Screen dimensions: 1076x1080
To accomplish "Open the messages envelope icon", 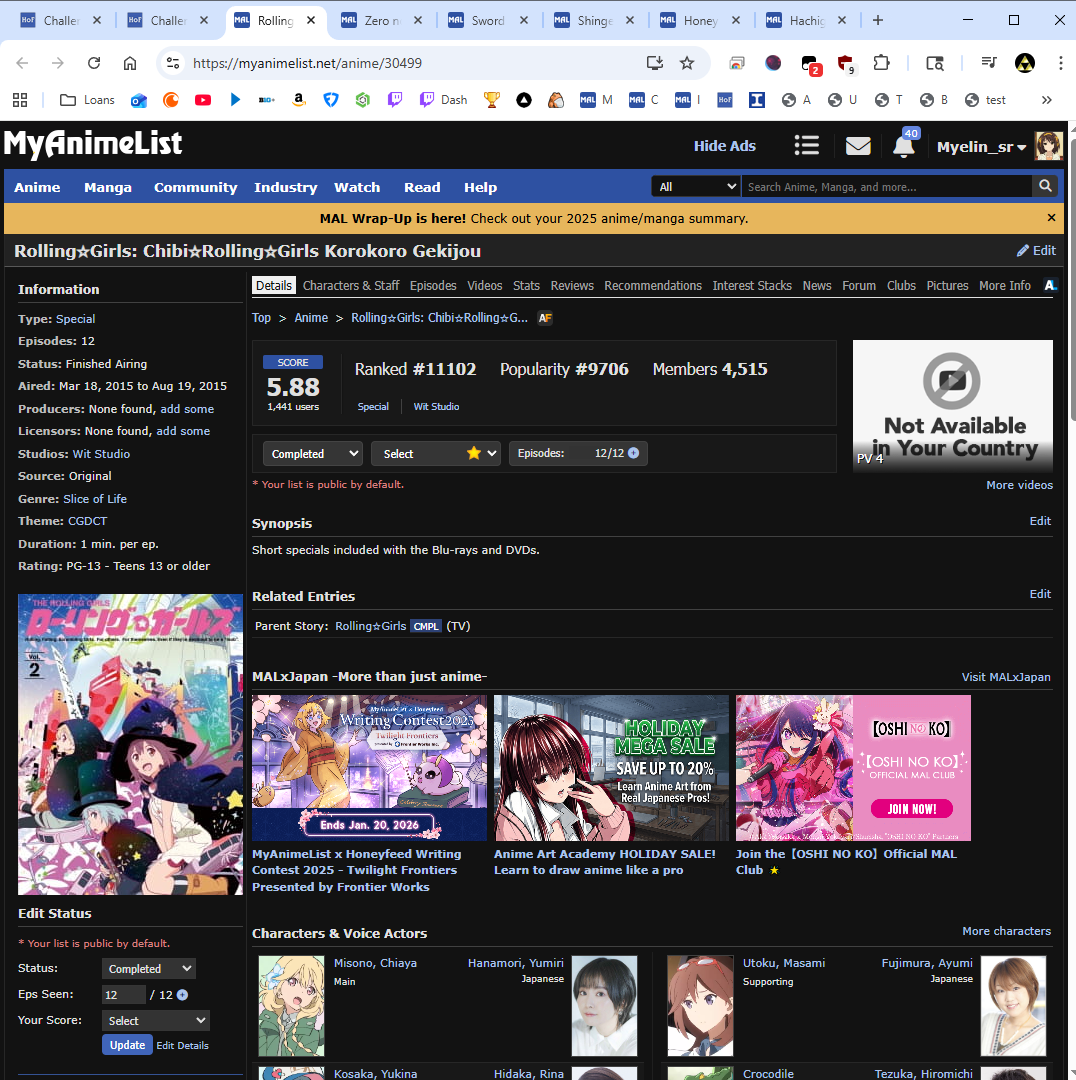I will (x=858, y=145).
